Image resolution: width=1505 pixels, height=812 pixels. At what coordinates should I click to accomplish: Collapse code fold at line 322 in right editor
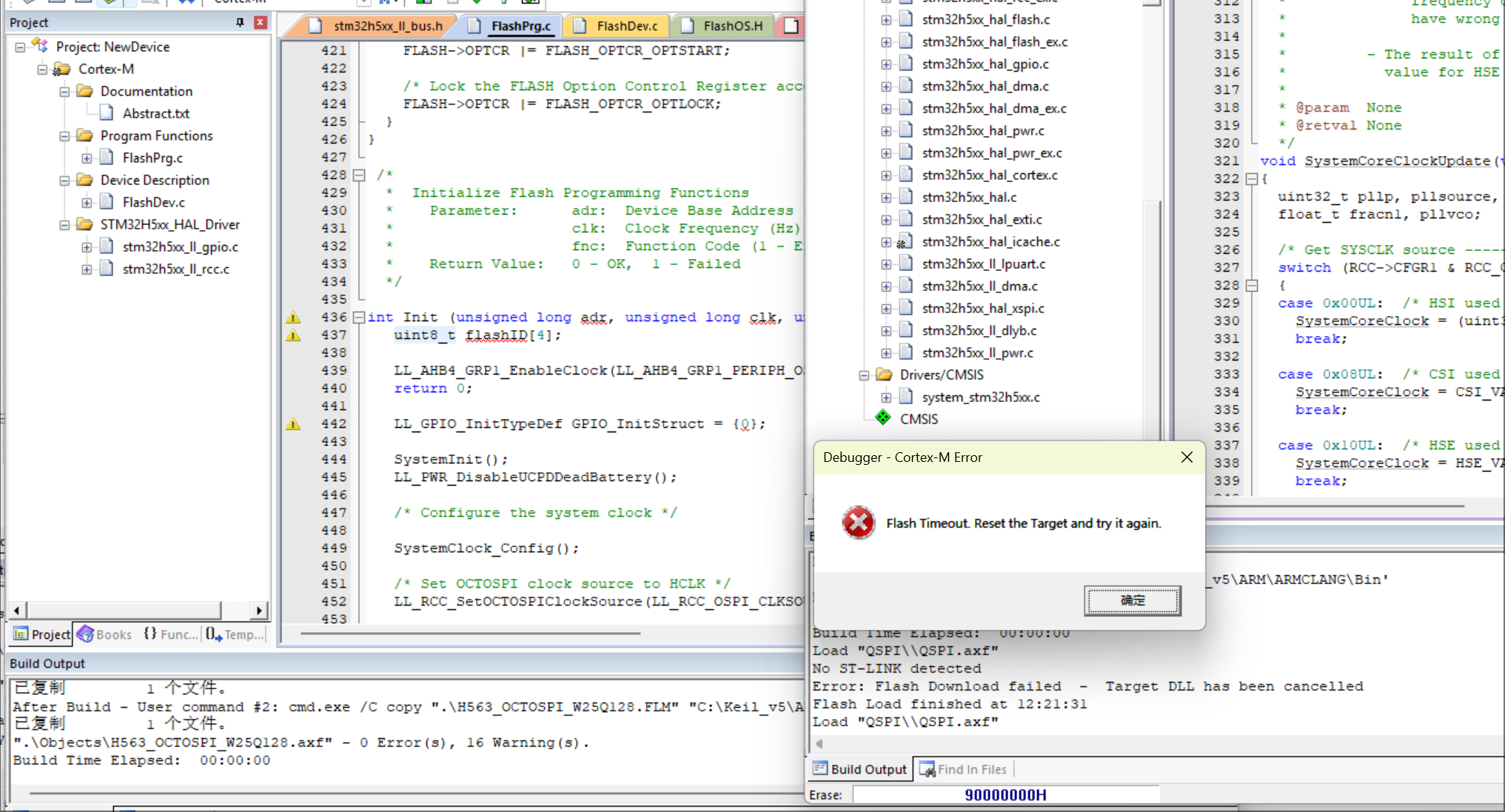pos(1252,178)
